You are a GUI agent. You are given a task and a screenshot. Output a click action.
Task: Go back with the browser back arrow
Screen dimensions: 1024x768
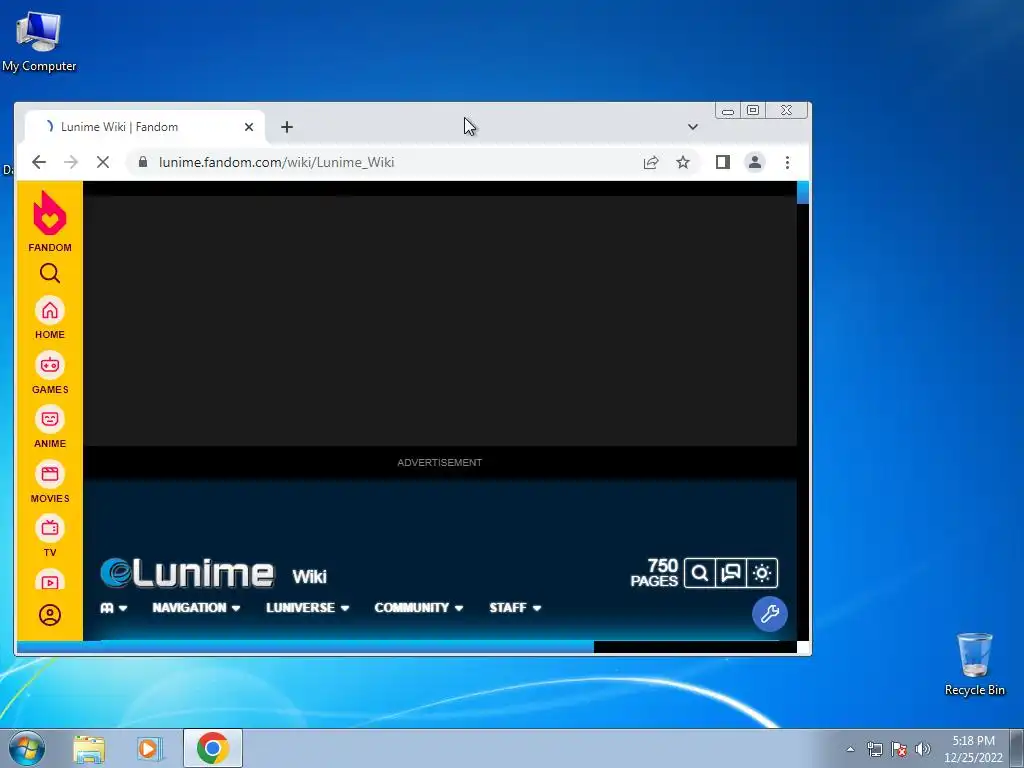(x=39, y=162)
